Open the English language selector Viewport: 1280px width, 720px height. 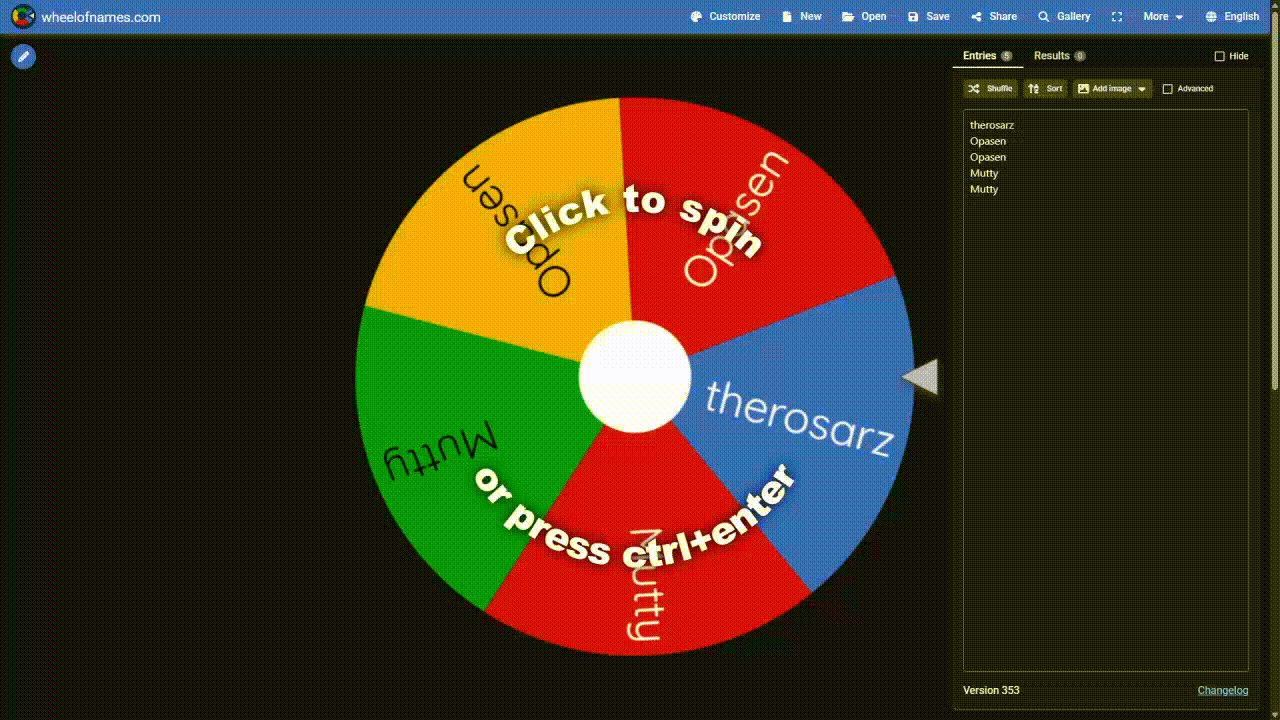tap(1232, 16)
